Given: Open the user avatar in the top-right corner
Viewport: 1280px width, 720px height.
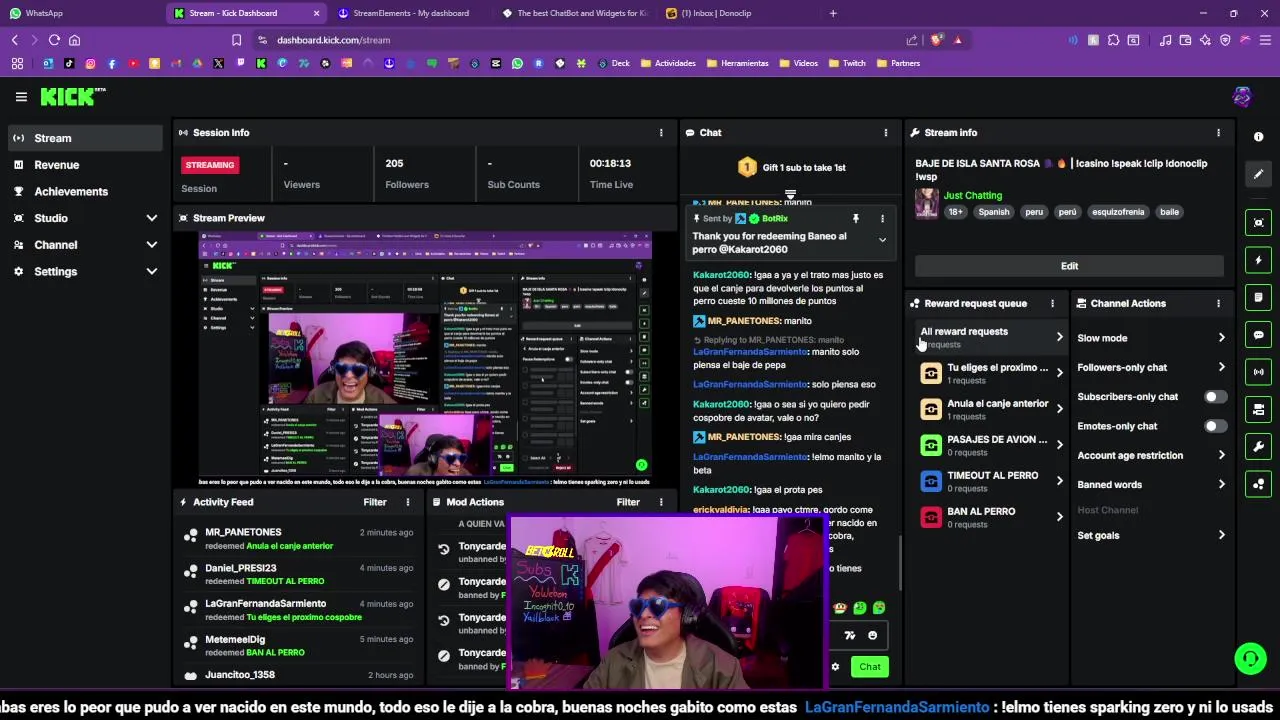Looking at the screenshot, I should [x=1242, y=97].
